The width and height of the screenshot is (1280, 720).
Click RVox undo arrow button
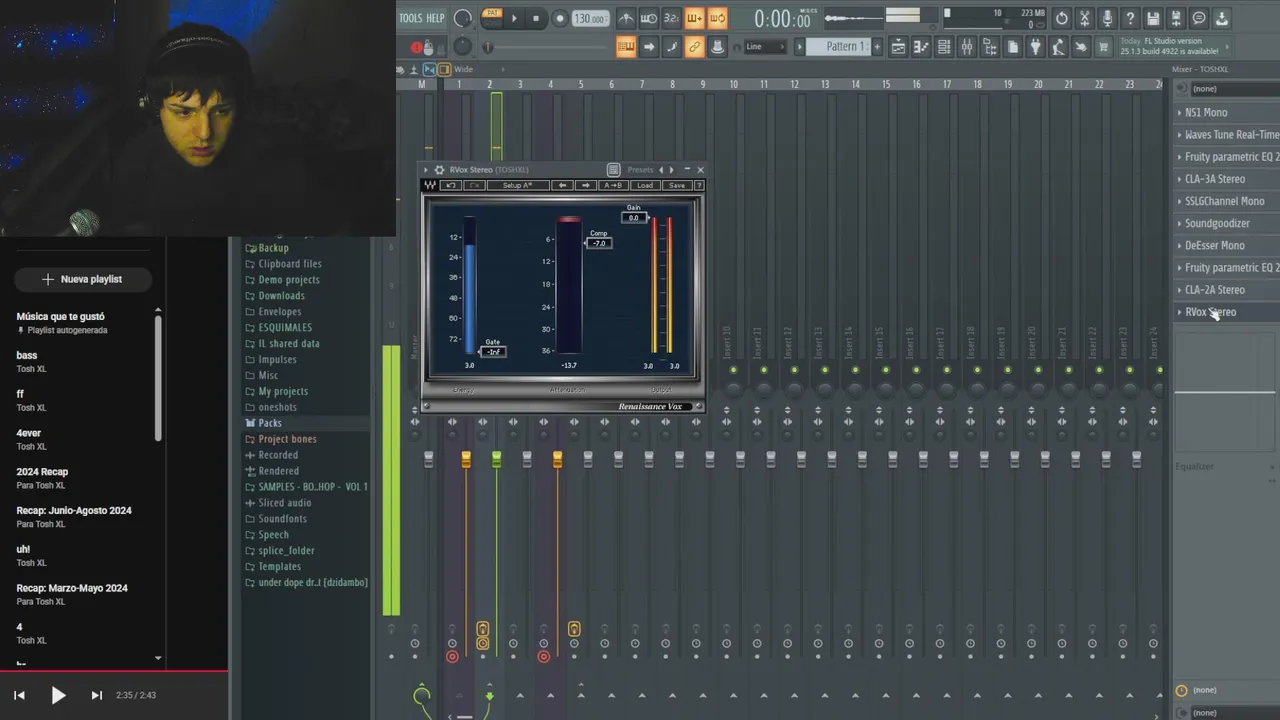tap(451, 185)
